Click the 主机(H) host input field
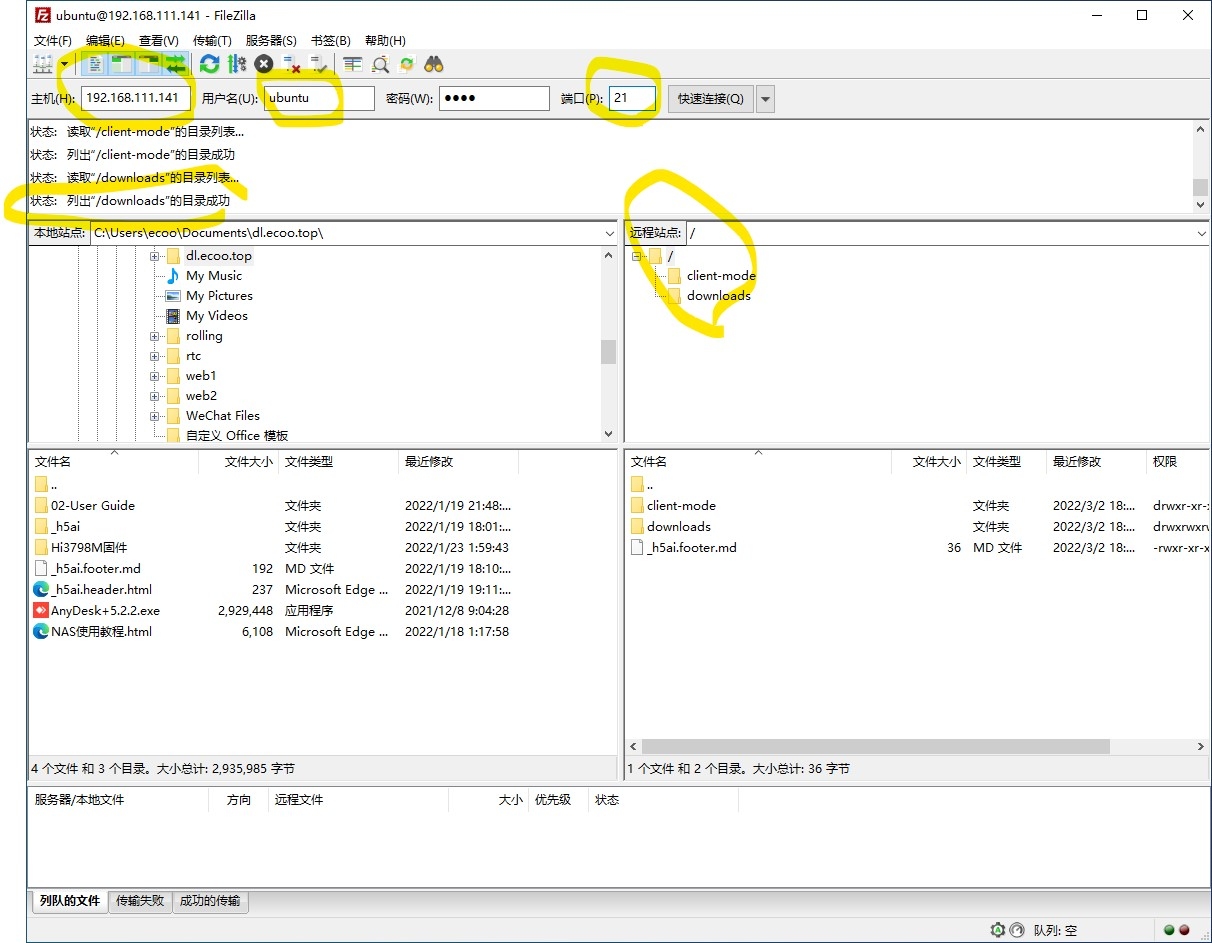 coord(136,99)
